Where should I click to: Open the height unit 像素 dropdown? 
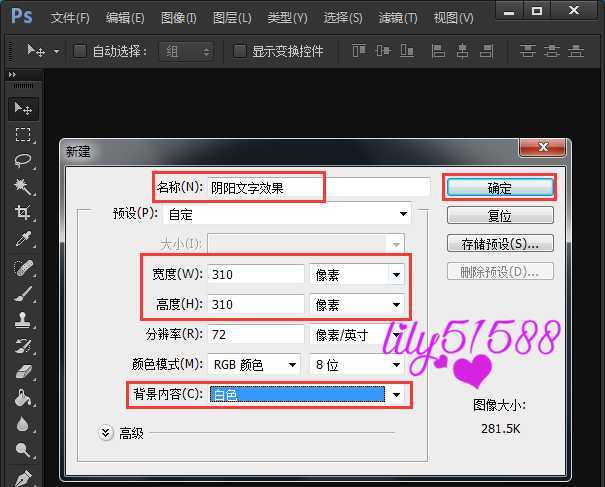[x=357, y=305]
